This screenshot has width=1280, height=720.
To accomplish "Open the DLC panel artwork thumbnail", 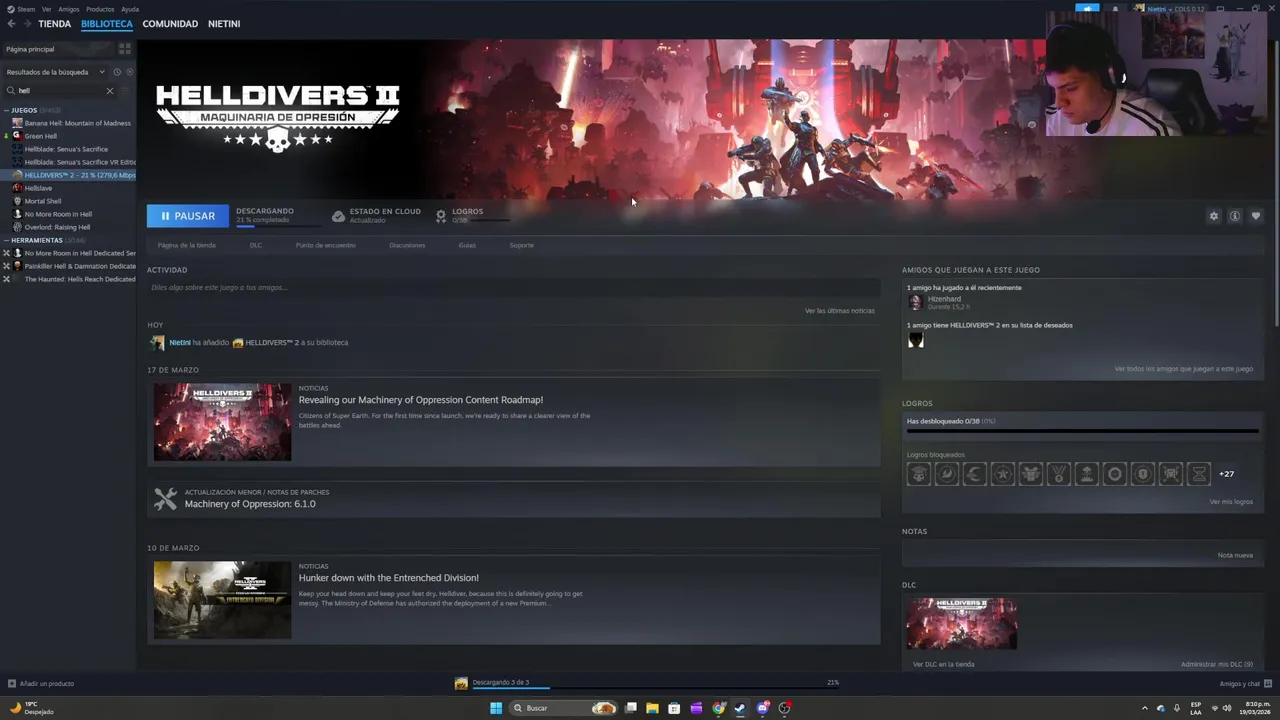I will (962, 623).
